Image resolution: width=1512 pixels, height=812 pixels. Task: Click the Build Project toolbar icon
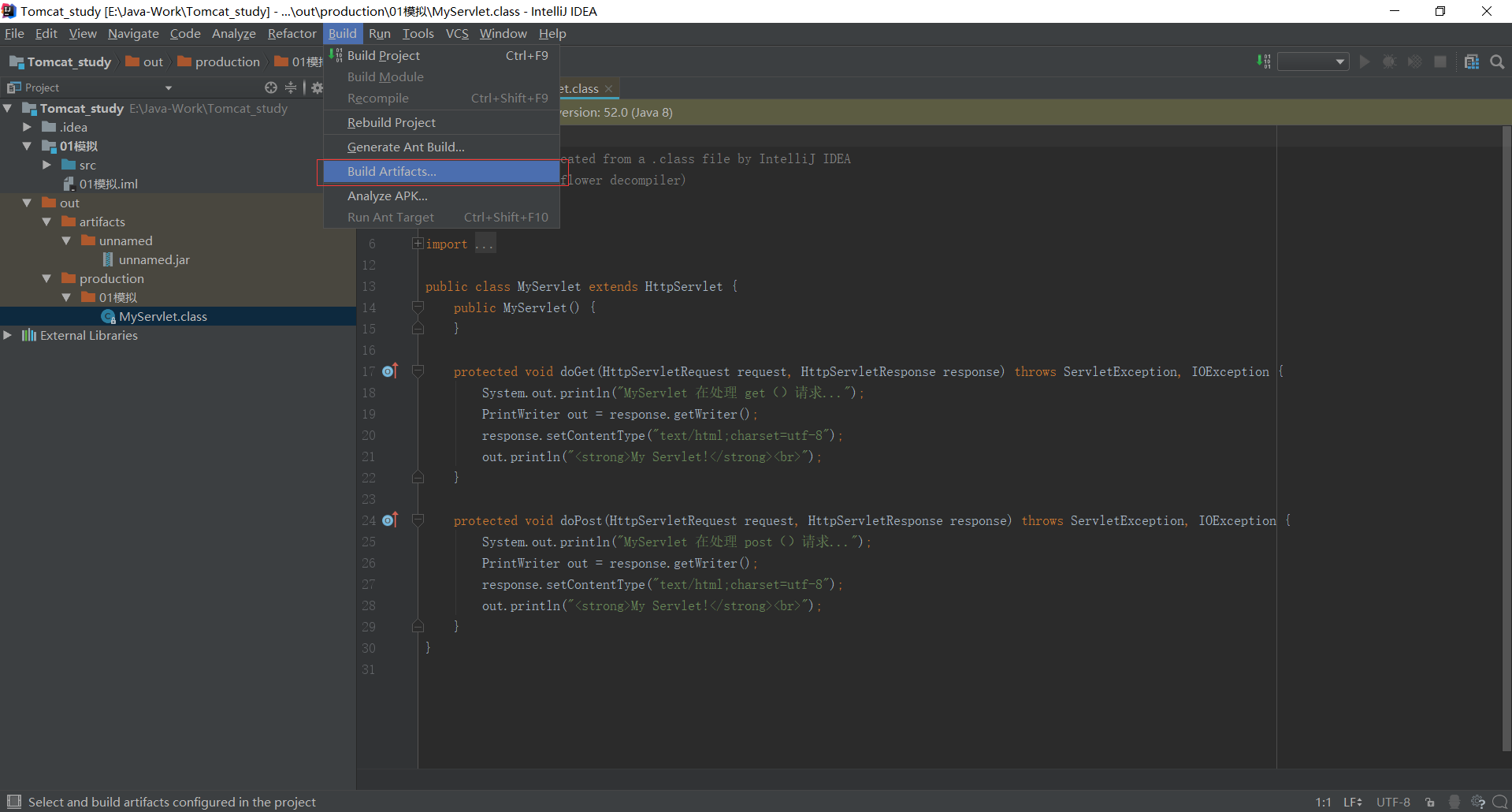[x=1264, y=61]
